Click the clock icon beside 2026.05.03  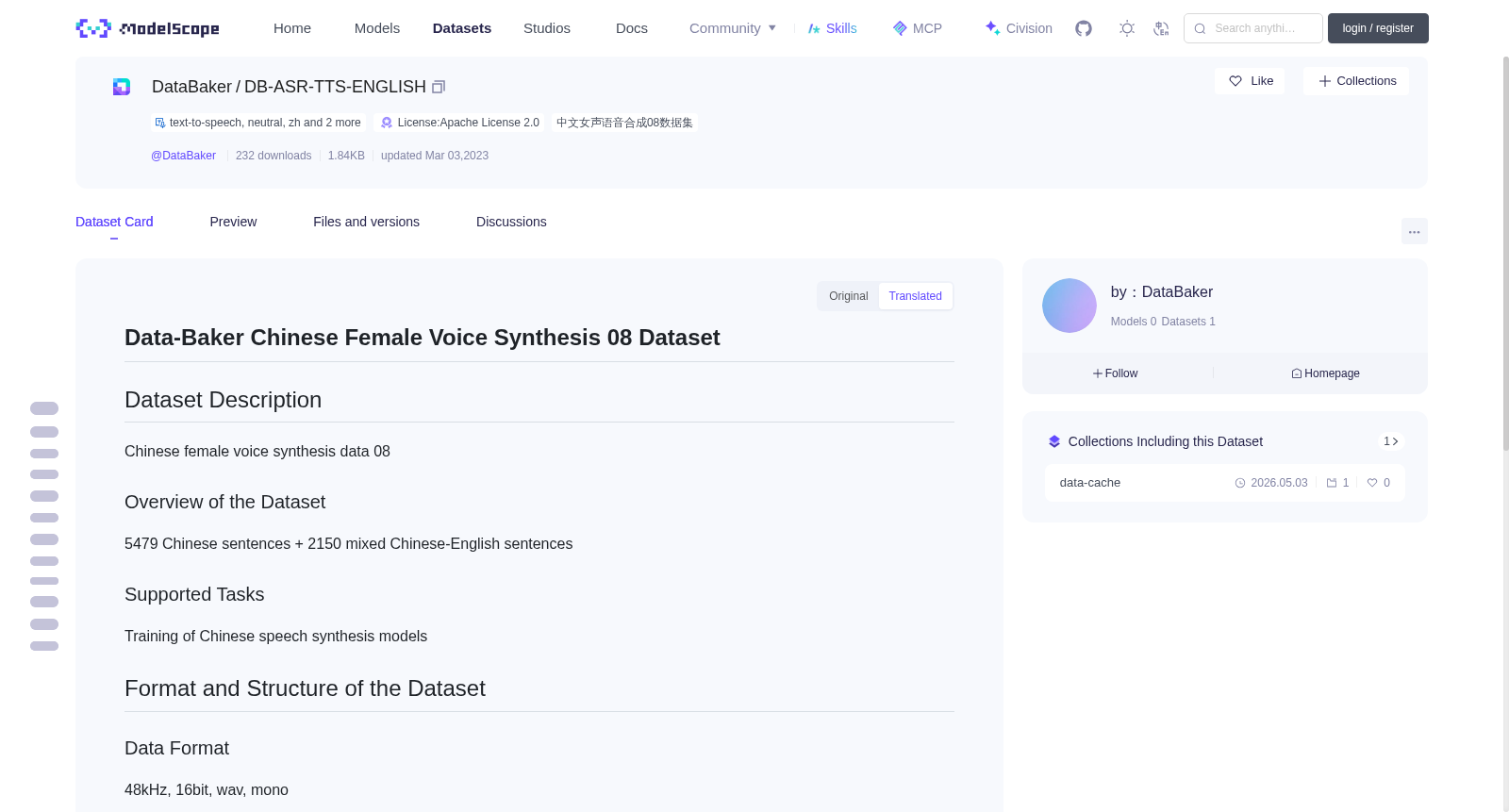(1240, 483)
